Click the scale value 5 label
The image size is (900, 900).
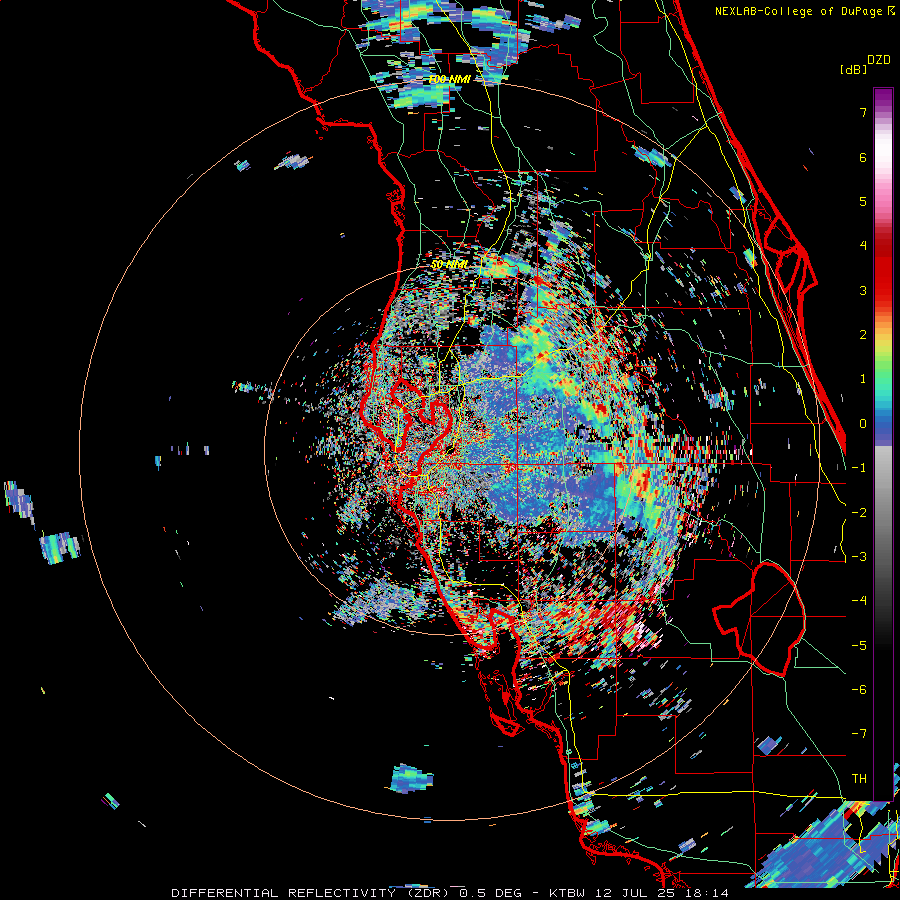pyautogui.click(x=863, y=201)
